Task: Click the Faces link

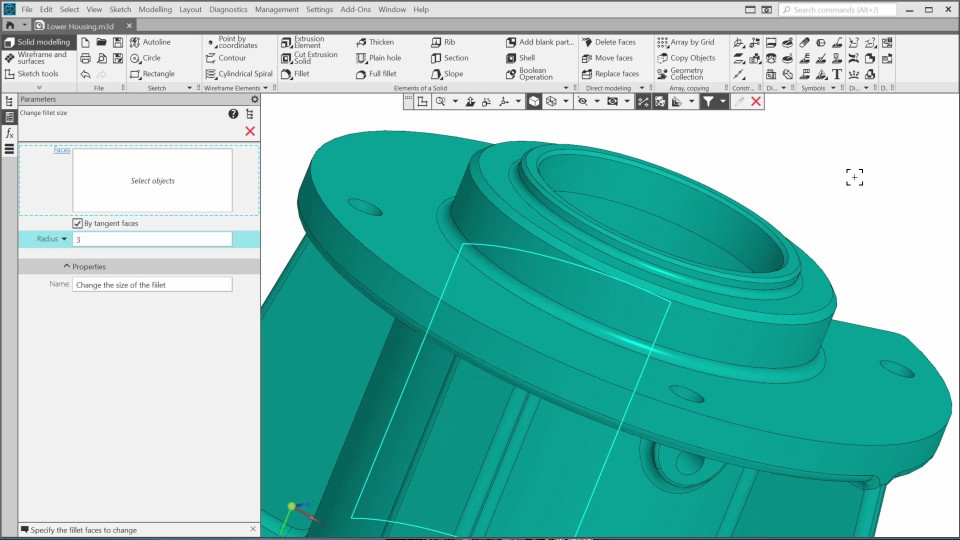Action: [x=61, y=150]
